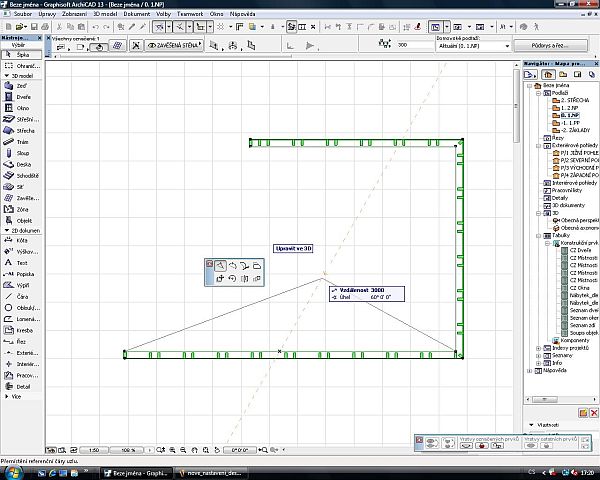Select the Okno (Window) tool

[21, 108]
